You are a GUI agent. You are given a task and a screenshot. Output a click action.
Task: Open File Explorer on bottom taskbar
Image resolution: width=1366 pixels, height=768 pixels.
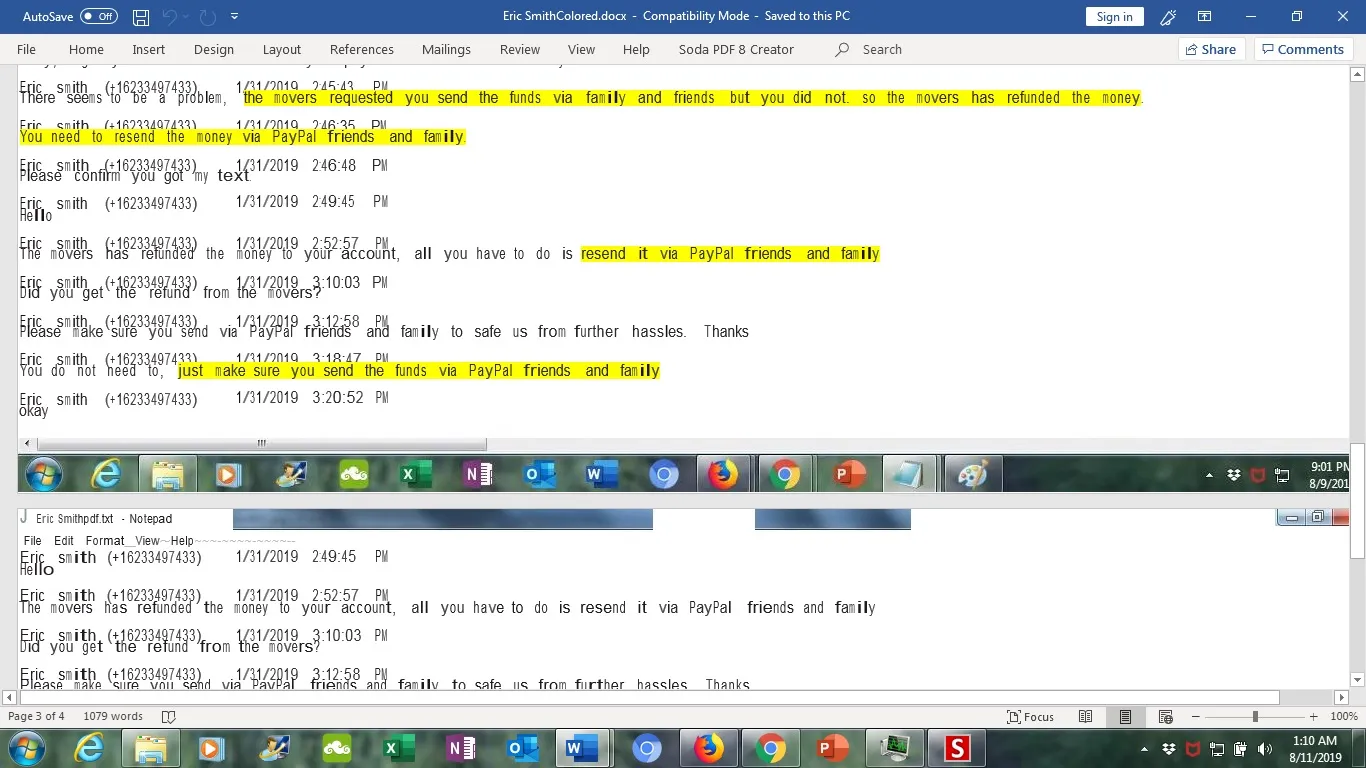click(x=151, y=747)
